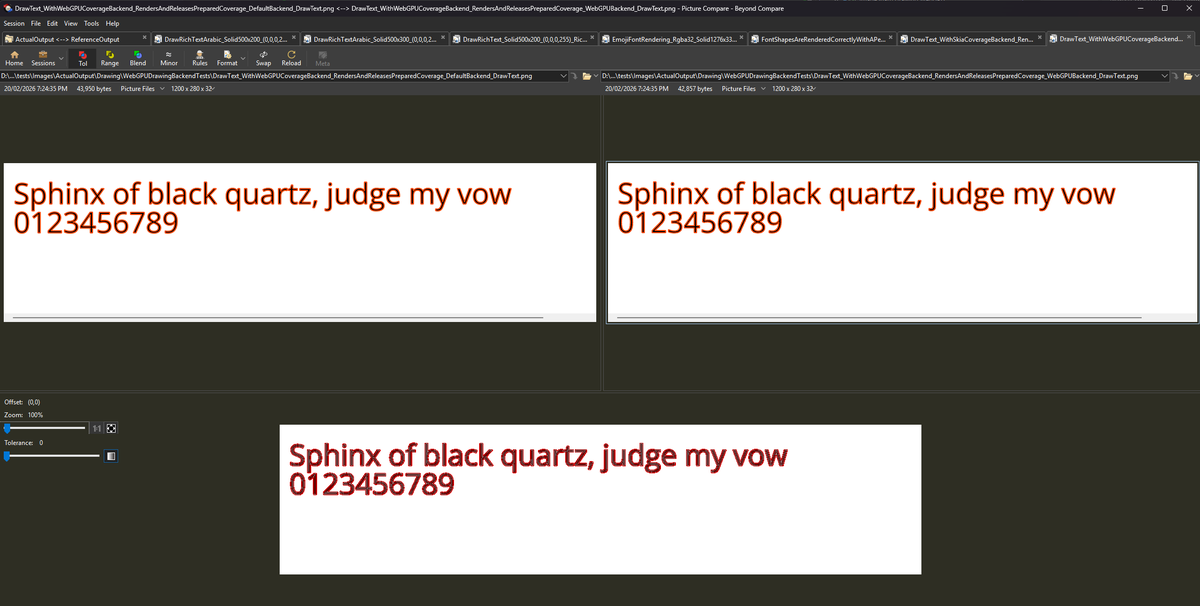Toggle Minor differences filter
This screenshot has width=1200, height=606.
[x=169, y=58]
